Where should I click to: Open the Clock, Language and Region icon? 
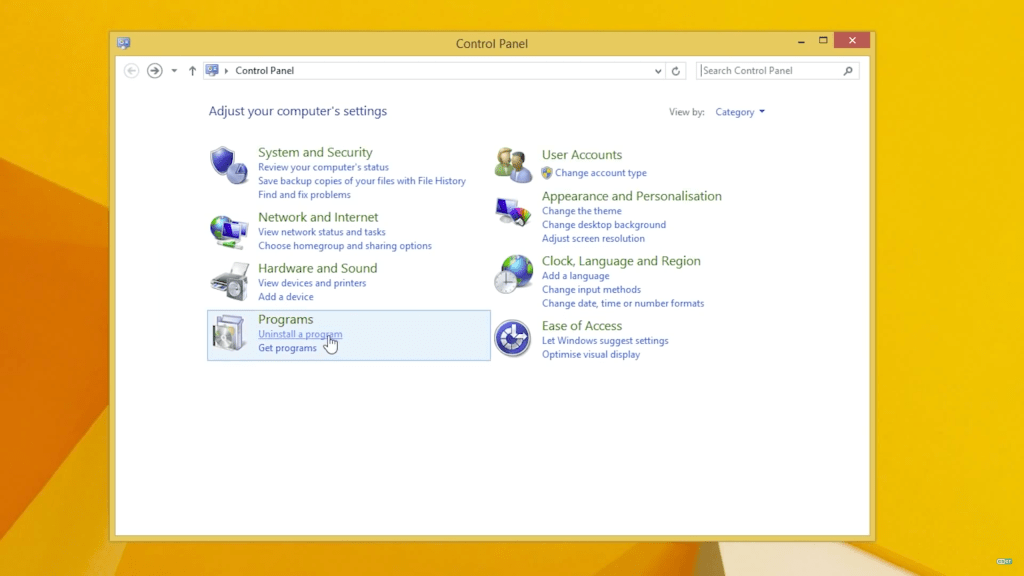514,274
